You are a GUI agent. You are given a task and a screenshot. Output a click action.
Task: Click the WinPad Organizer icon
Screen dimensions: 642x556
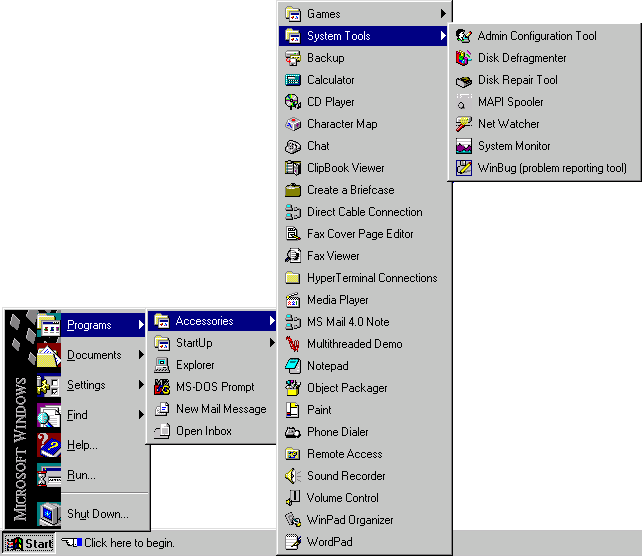[293, 520]
